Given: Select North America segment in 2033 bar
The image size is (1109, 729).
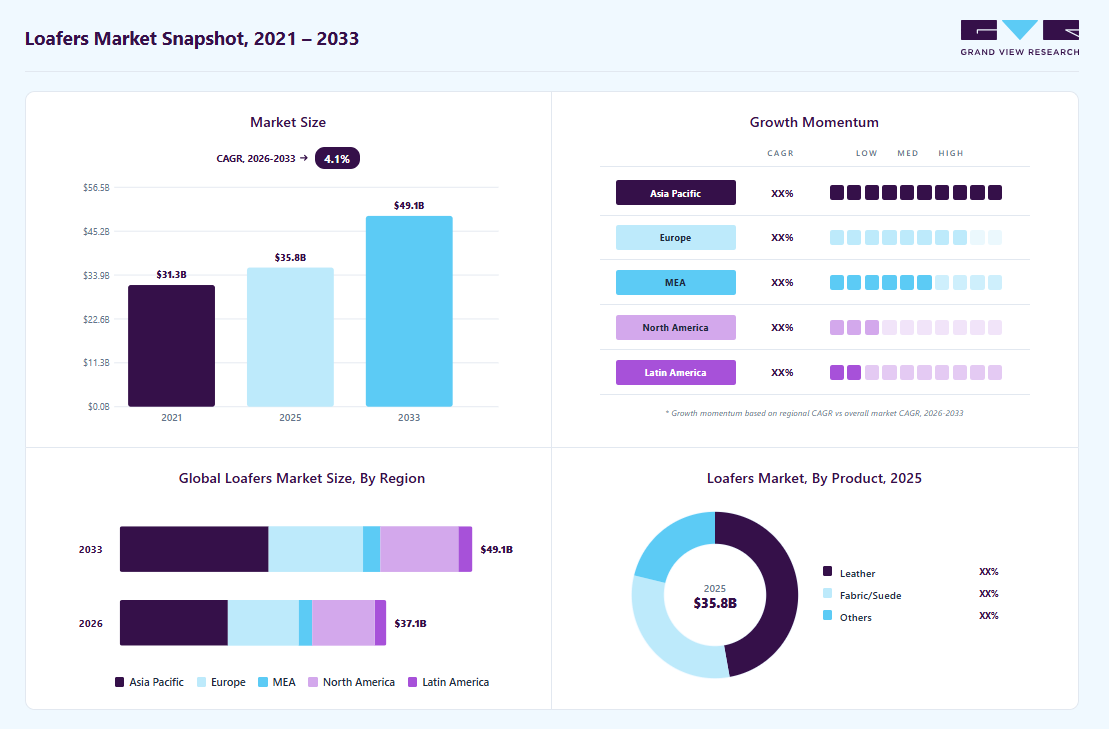Looking at the screenshot, I should (419, 549).
